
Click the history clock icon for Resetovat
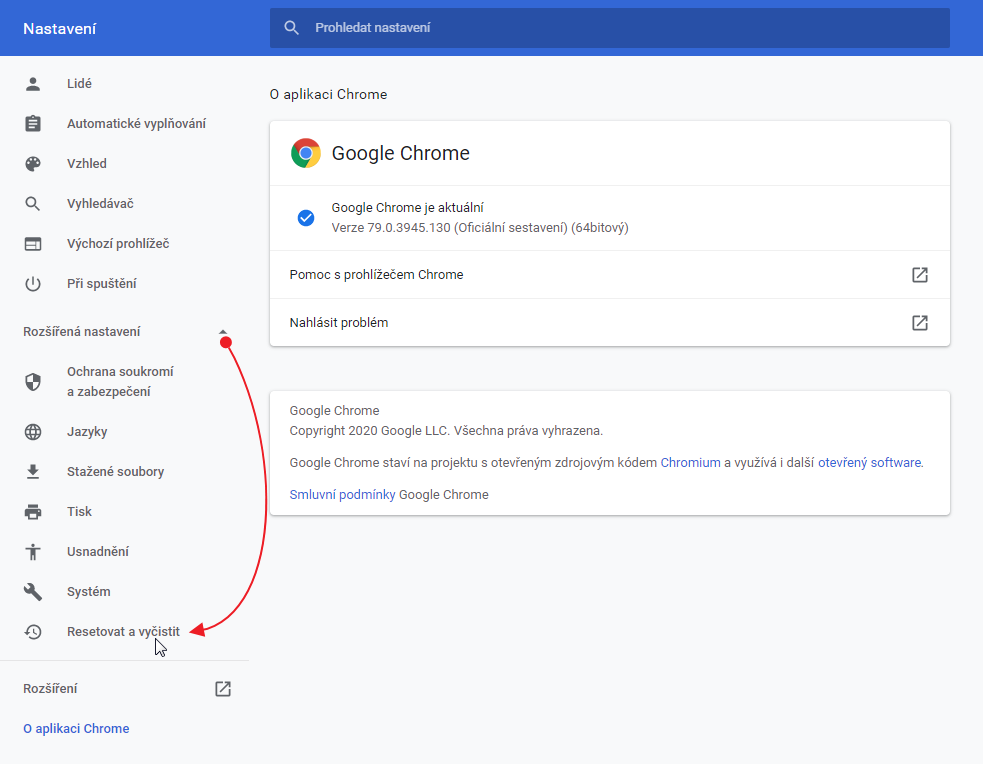33,632
